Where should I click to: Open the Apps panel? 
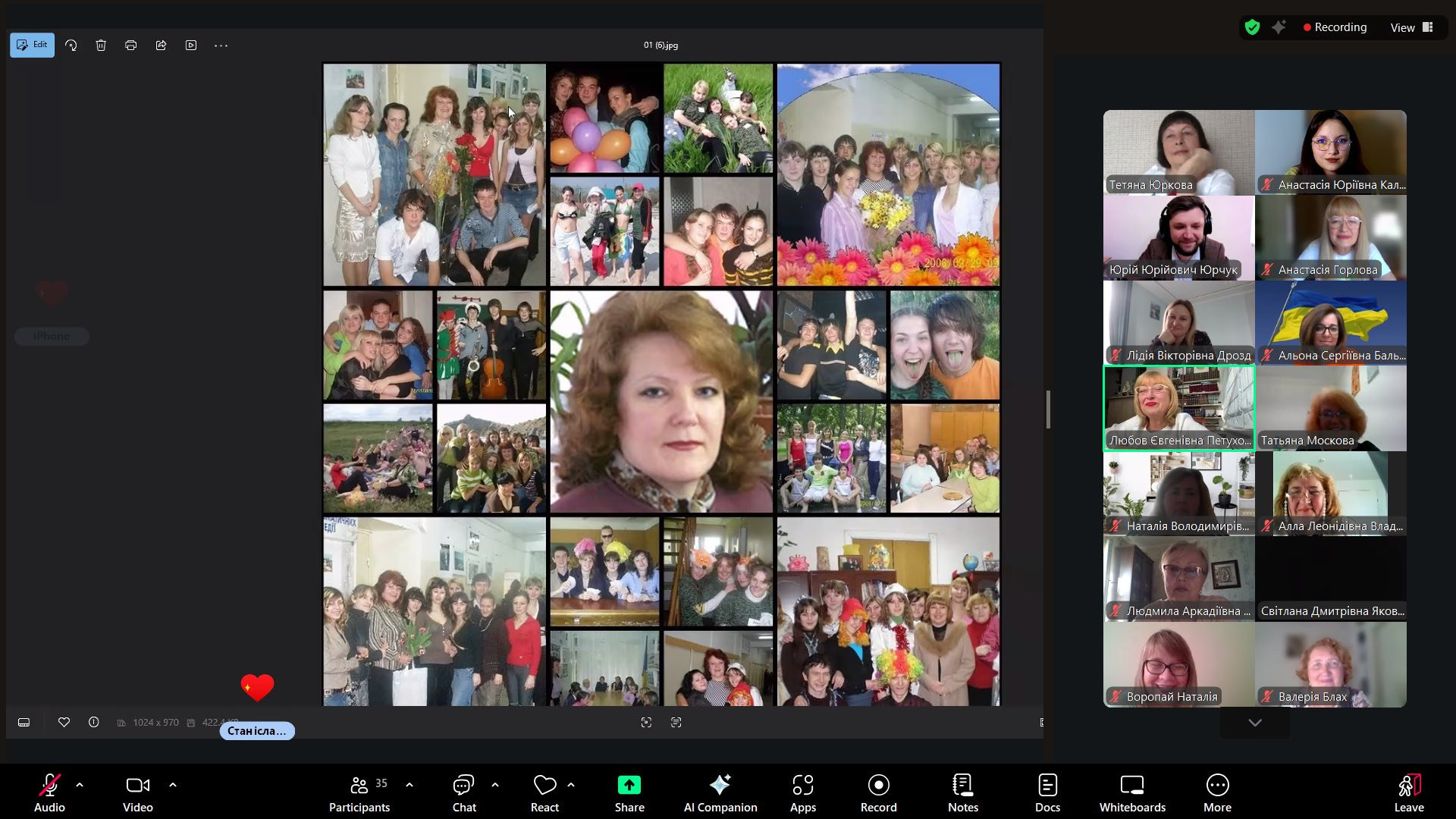click(x=803, y=792)
